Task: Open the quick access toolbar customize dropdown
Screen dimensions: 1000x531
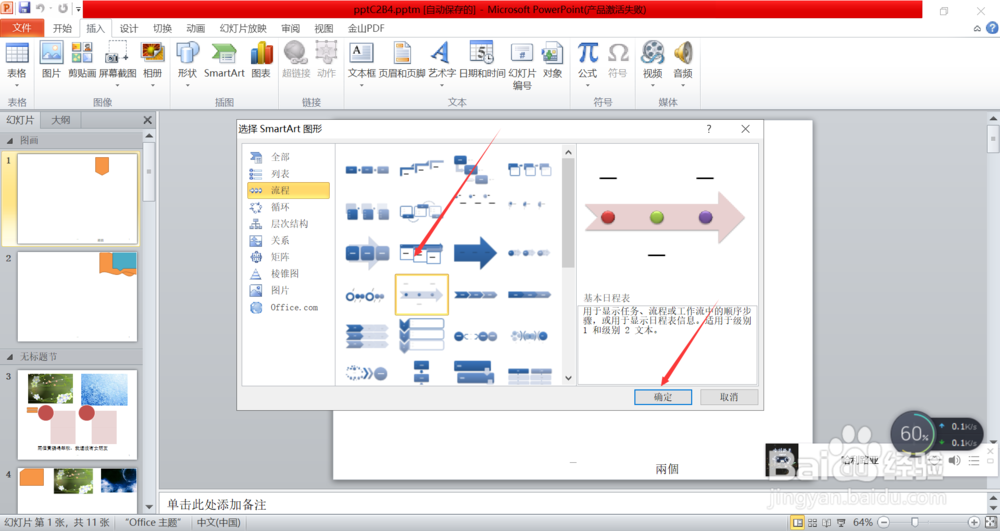Action: tap(78, 9)
